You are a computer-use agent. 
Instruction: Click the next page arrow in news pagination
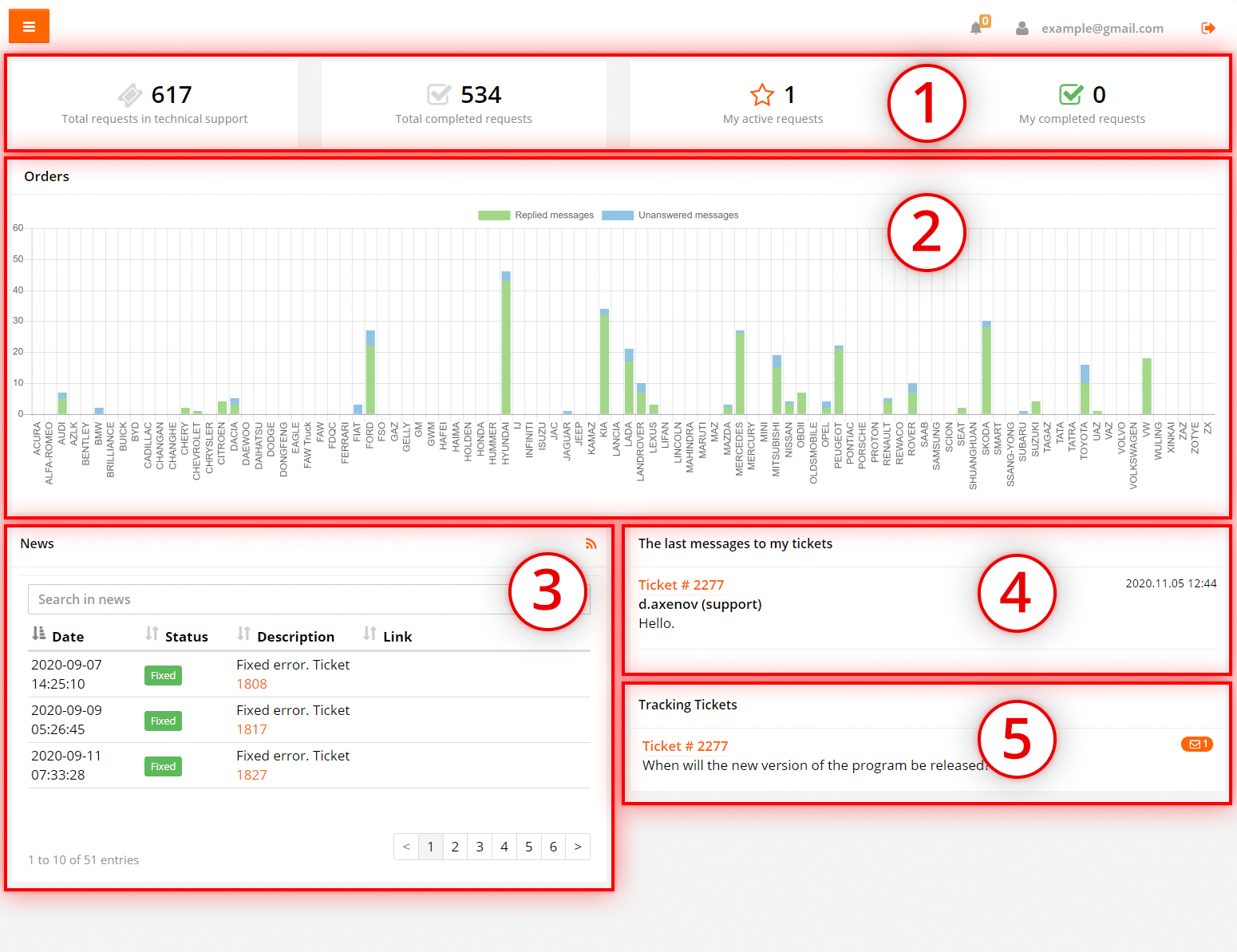(x=578, y=847)
